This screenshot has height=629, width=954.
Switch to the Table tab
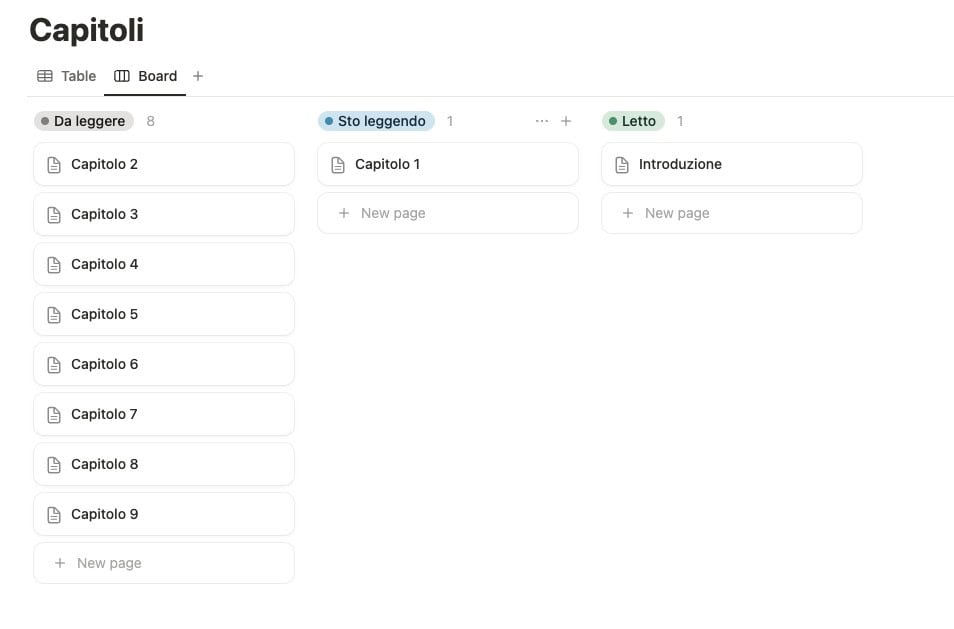66,76
